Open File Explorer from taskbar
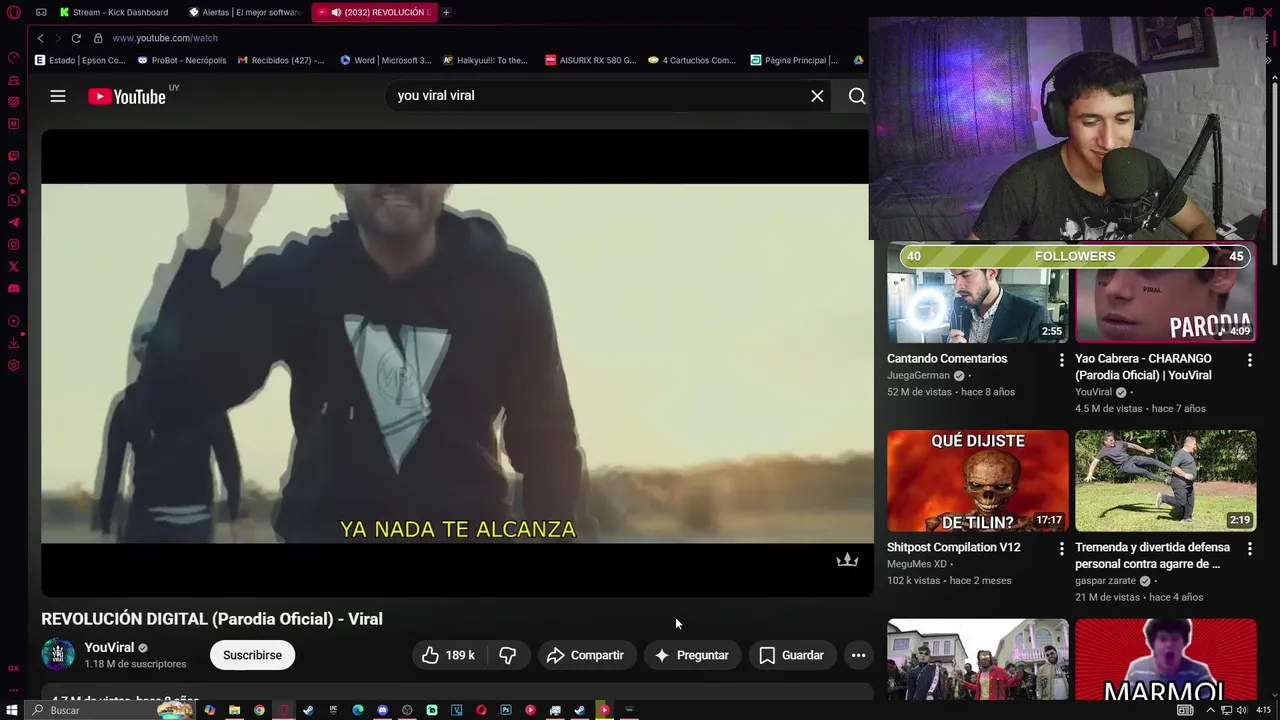The height and width of the screenshot is (720, 1280). point(234,710)
